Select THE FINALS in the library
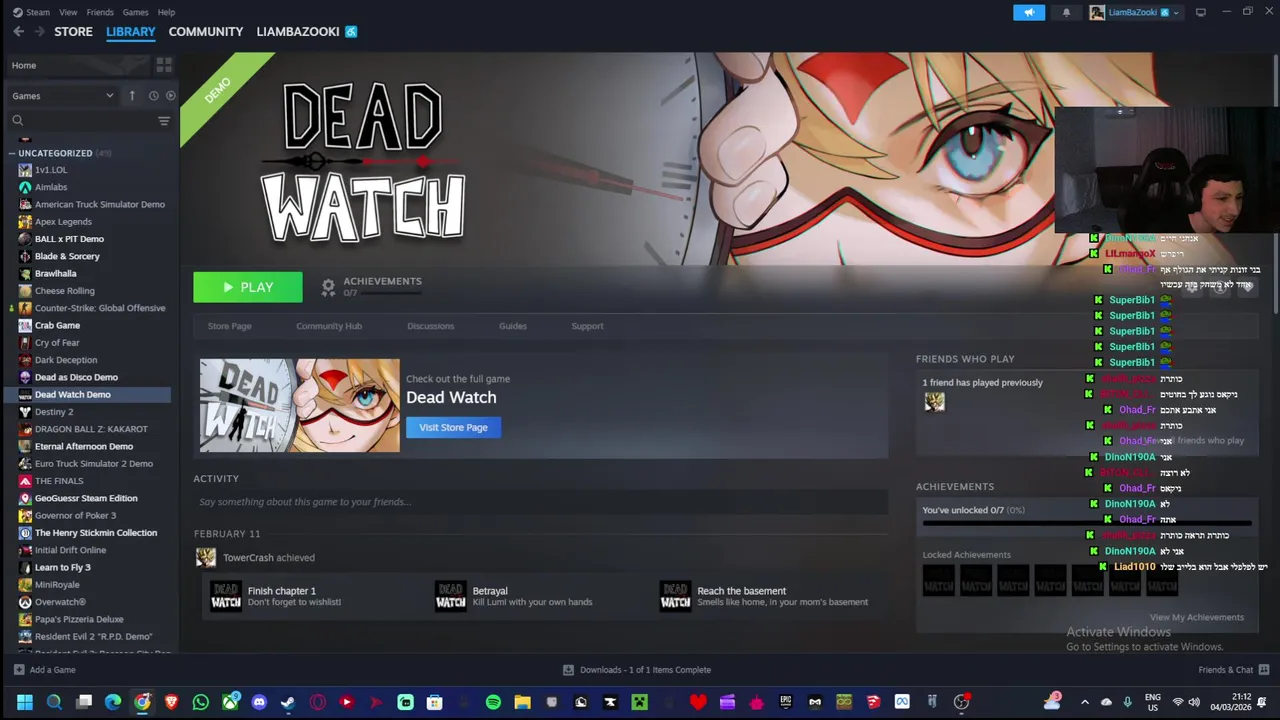Image resolution: width=1280 pixels, height=720 pixels. (59, 481)
